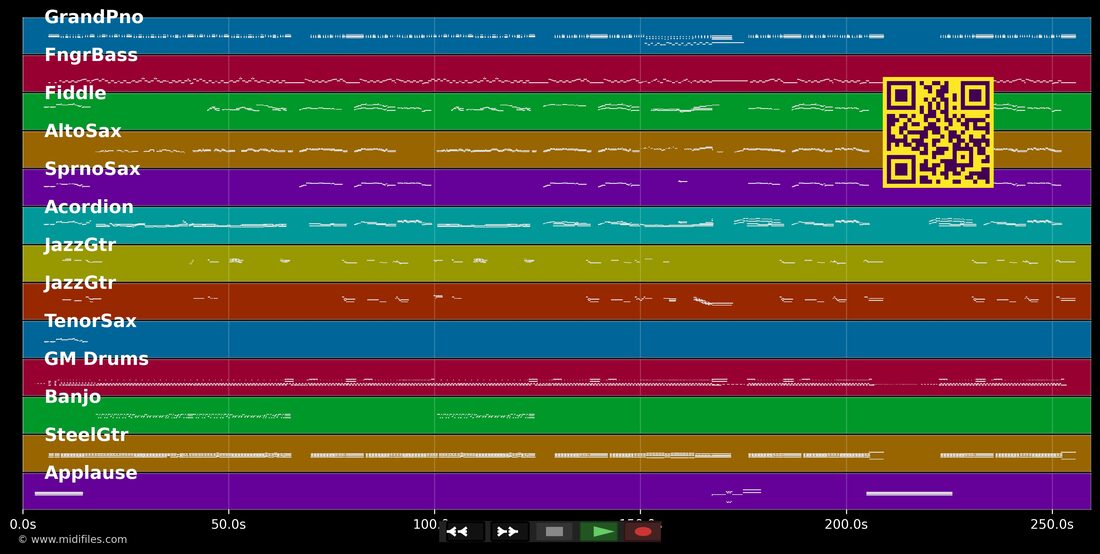
Task: Start recording with the red record button
Action: 643,532
